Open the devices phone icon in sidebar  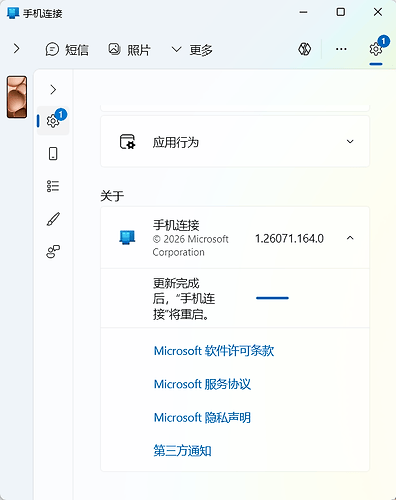[53, 154]
